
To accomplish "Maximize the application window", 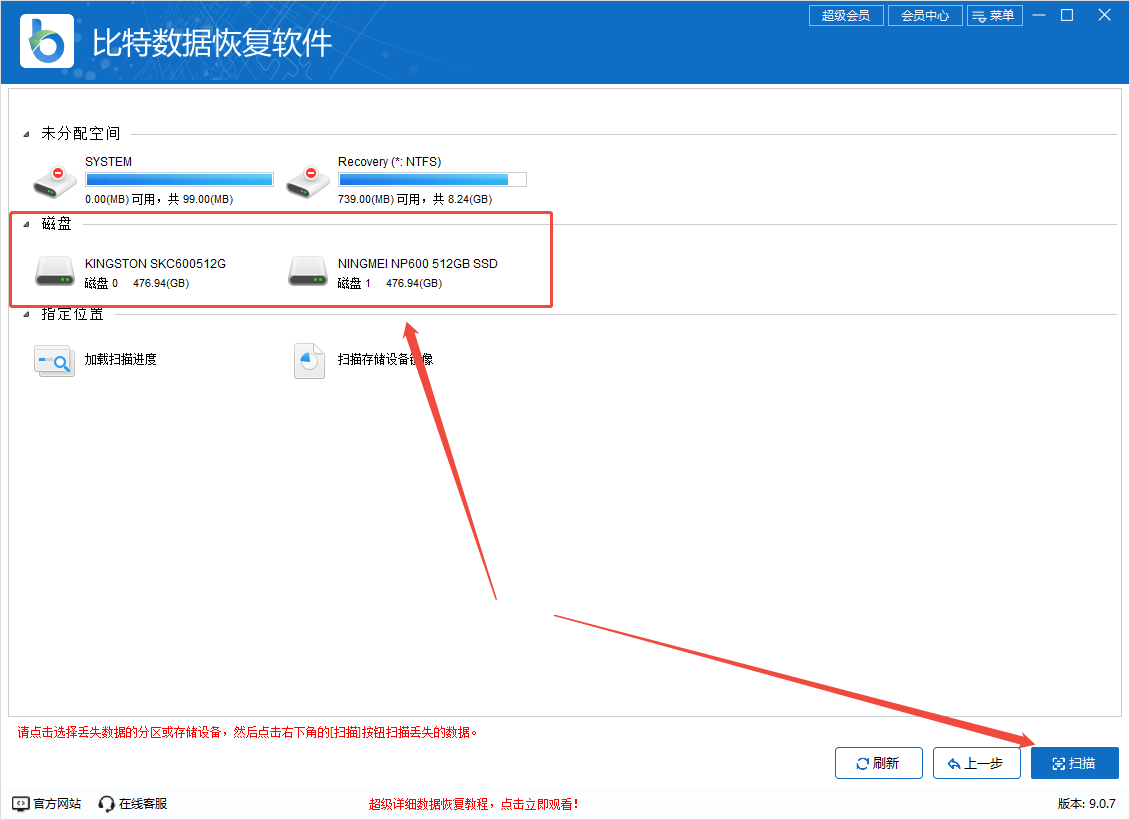I will [1067, 15].
